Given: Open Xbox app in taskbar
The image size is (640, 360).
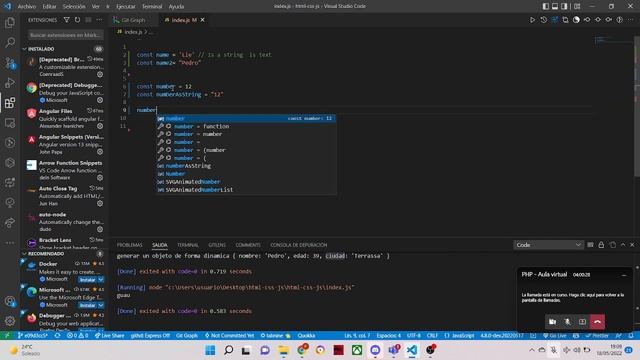Looking at the screenshot, I should tap(357, 350).
